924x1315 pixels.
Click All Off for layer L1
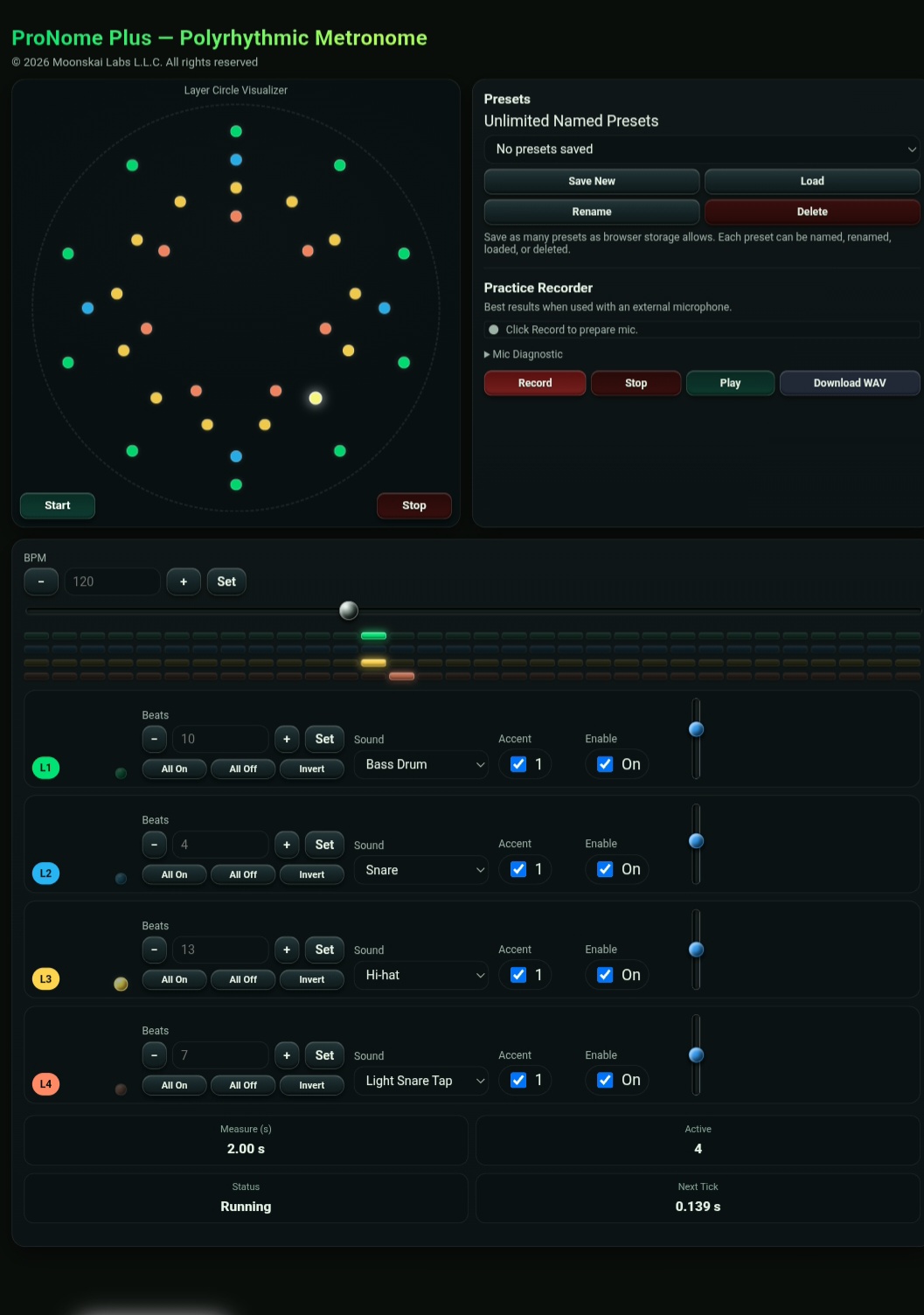click(243, 769)
